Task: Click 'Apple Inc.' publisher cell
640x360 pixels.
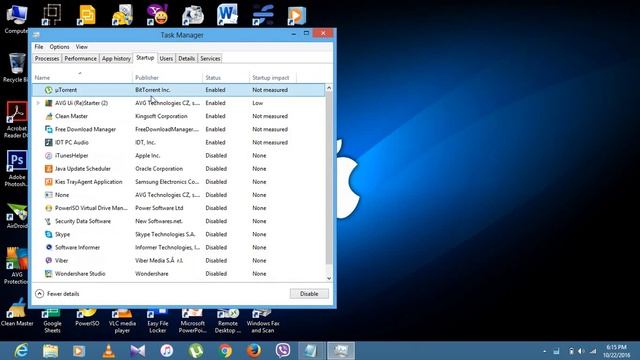Action: coord(148,156)
